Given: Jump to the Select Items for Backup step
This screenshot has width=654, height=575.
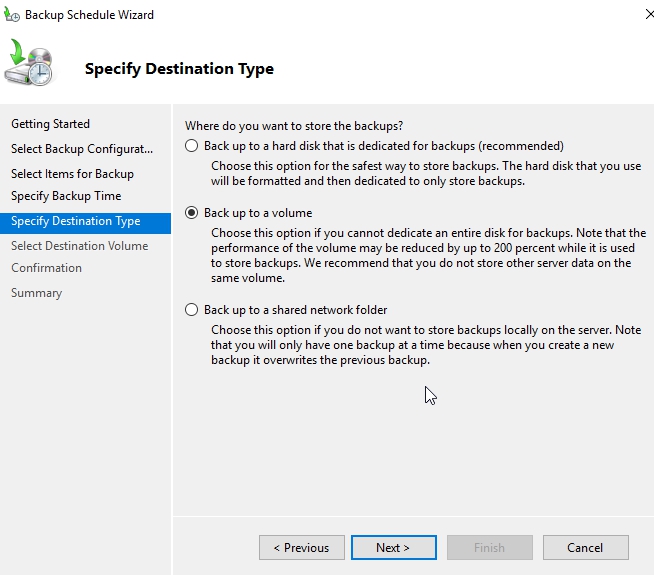Looking at the screenshot, I should pos(72,174).
